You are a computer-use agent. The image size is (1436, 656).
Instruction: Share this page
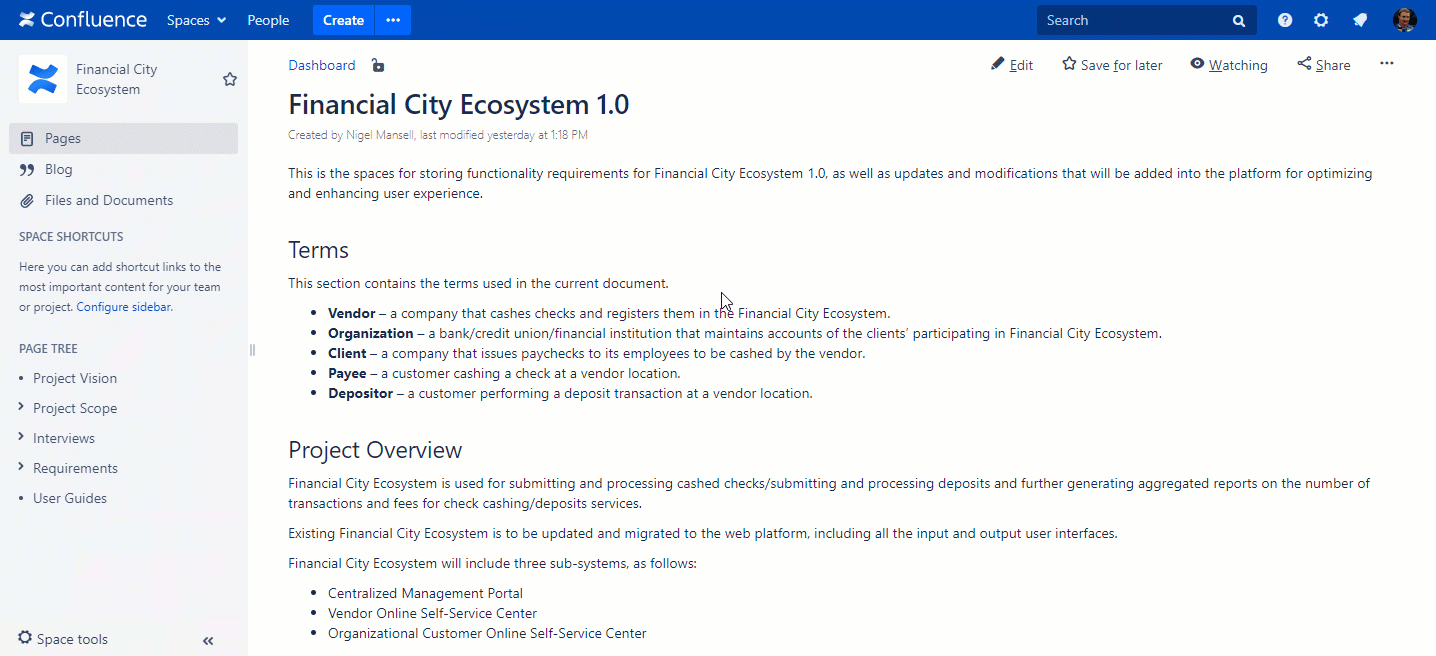point(1324,65)
